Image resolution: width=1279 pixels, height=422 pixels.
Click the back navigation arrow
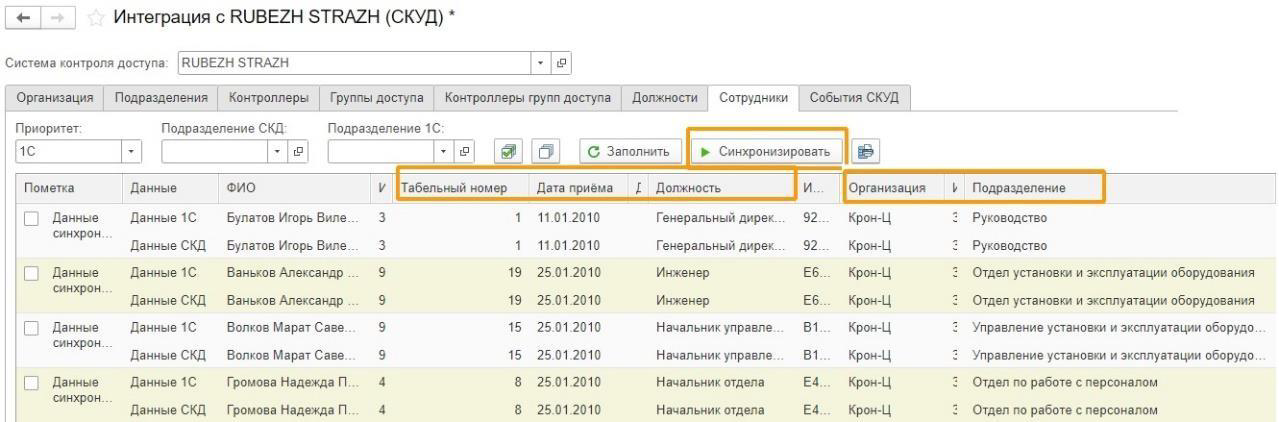[19, 17]
